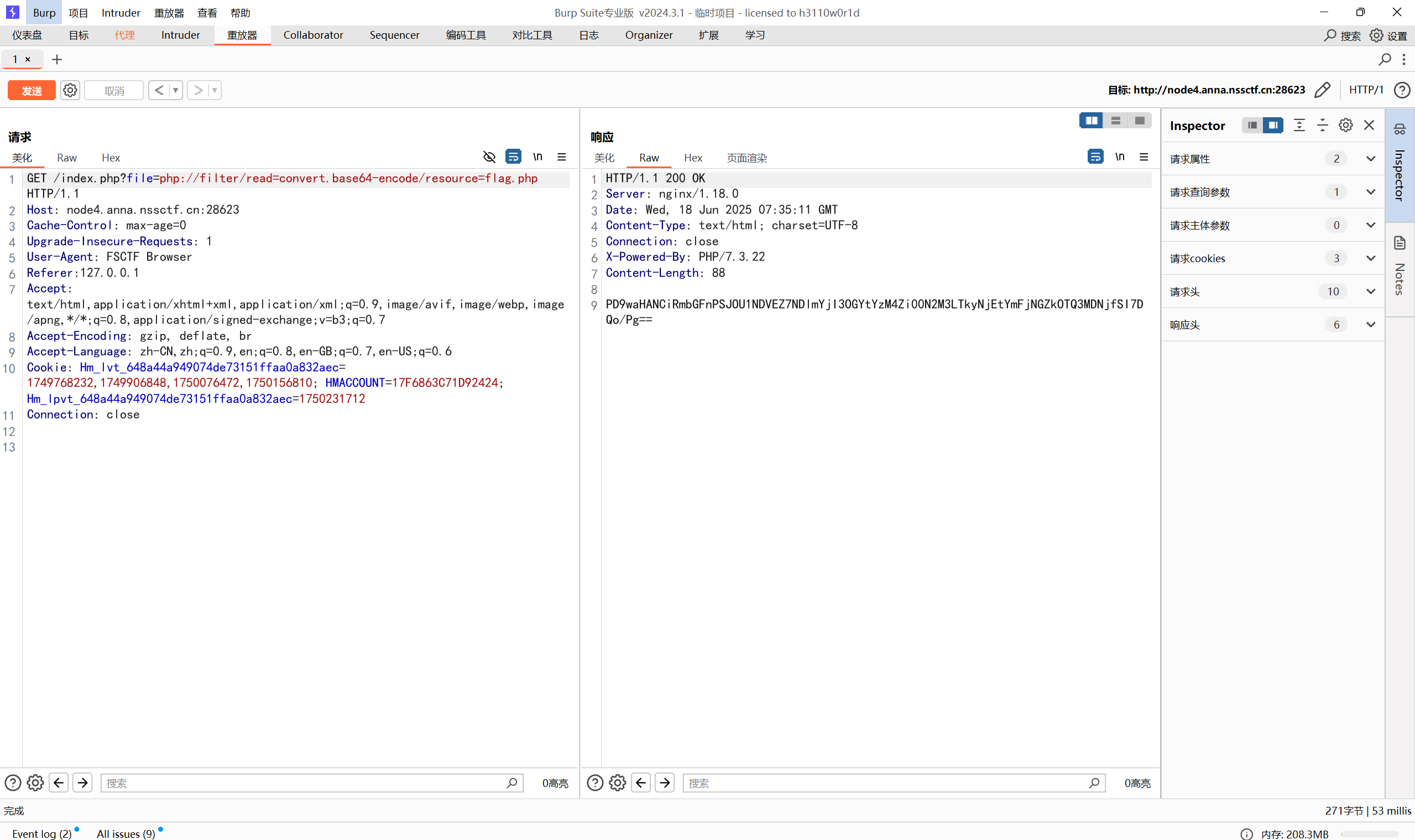
Task: Open the Organizer tab
Action: (x=649, y=35)
